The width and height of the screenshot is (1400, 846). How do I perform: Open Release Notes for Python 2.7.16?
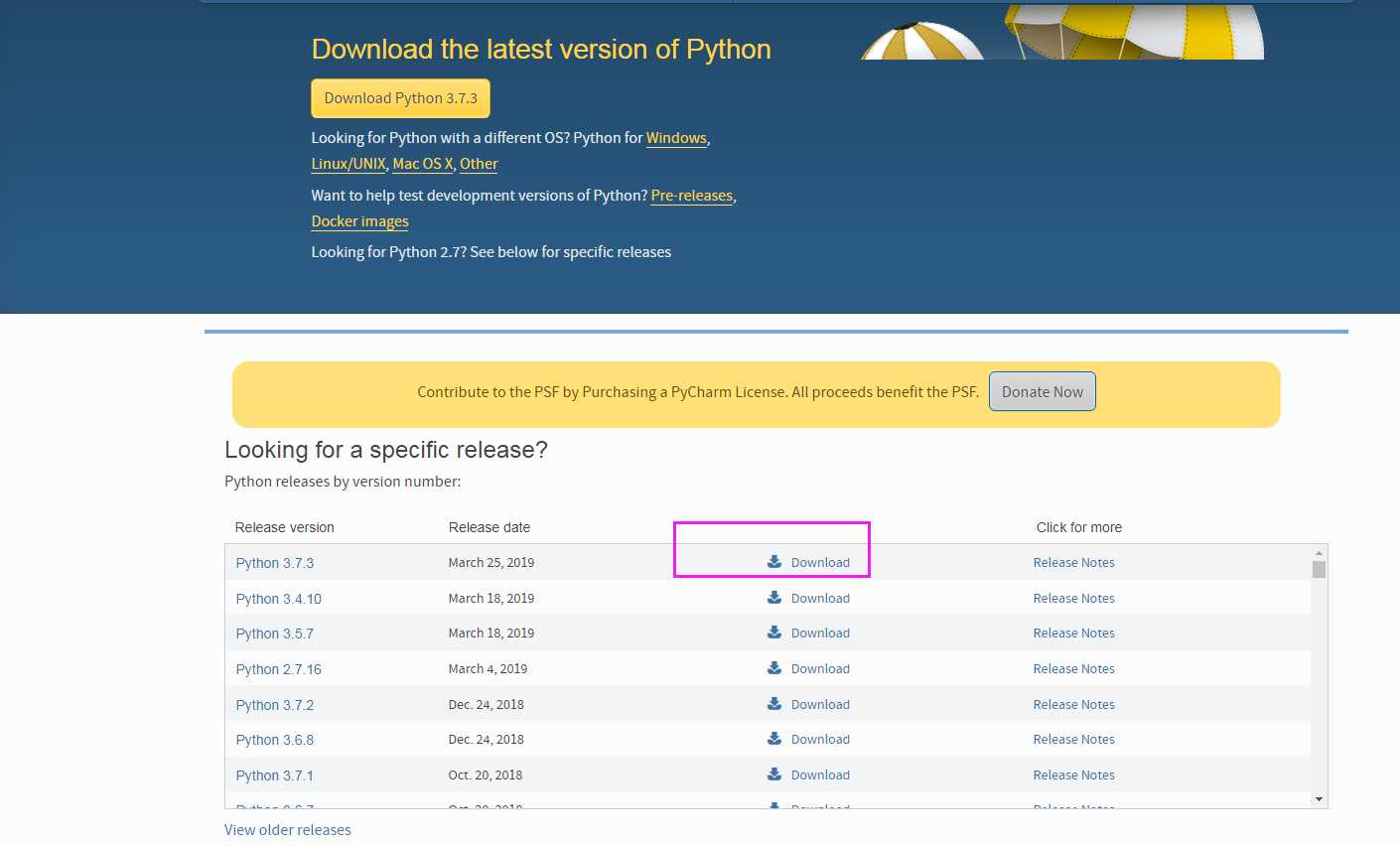point(1073,668)
